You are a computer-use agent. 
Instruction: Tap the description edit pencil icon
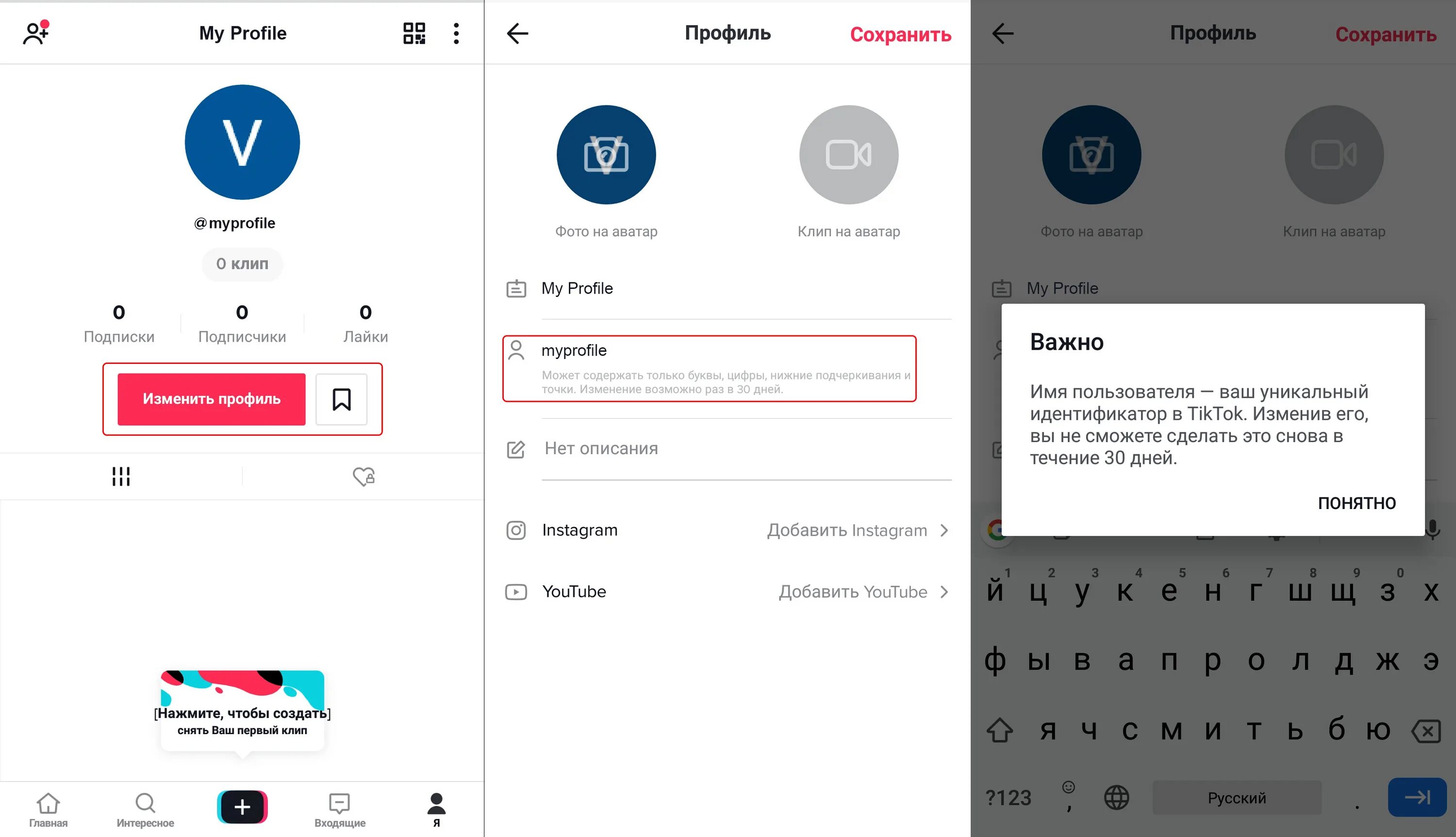click(516, 448)
